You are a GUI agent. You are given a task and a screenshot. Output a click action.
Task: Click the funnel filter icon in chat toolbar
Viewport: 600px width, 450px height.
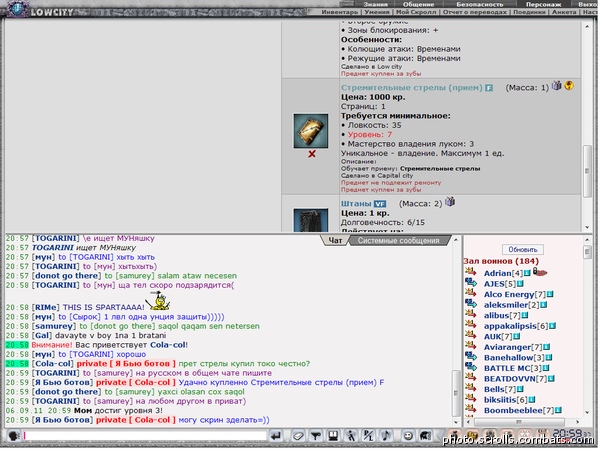[x=315, y=436]
